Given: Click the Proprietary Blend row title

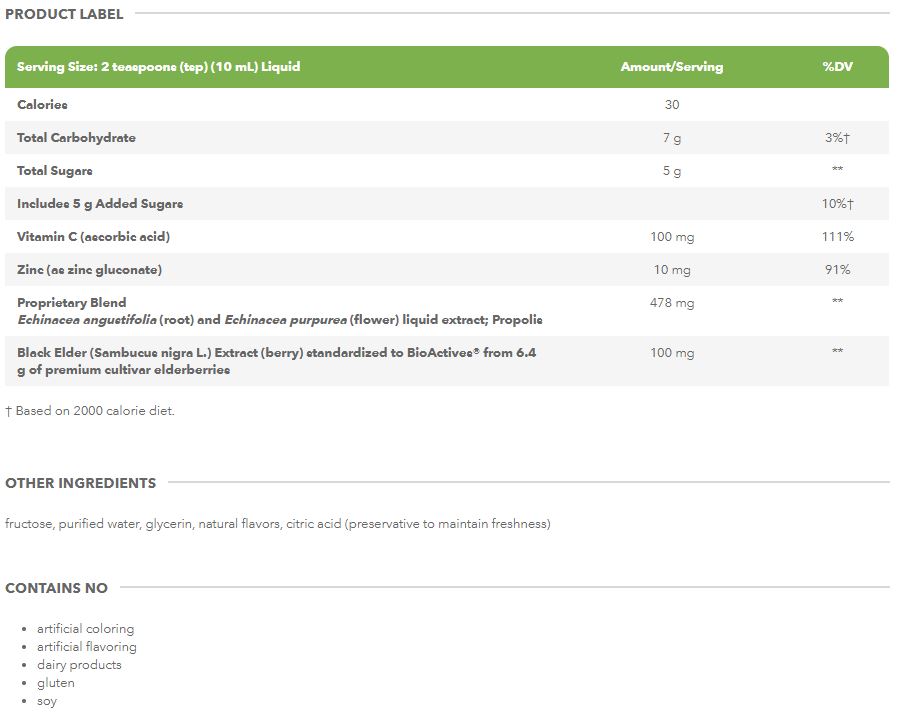Looking at the screenshot, I should click(x=72, y=302).
